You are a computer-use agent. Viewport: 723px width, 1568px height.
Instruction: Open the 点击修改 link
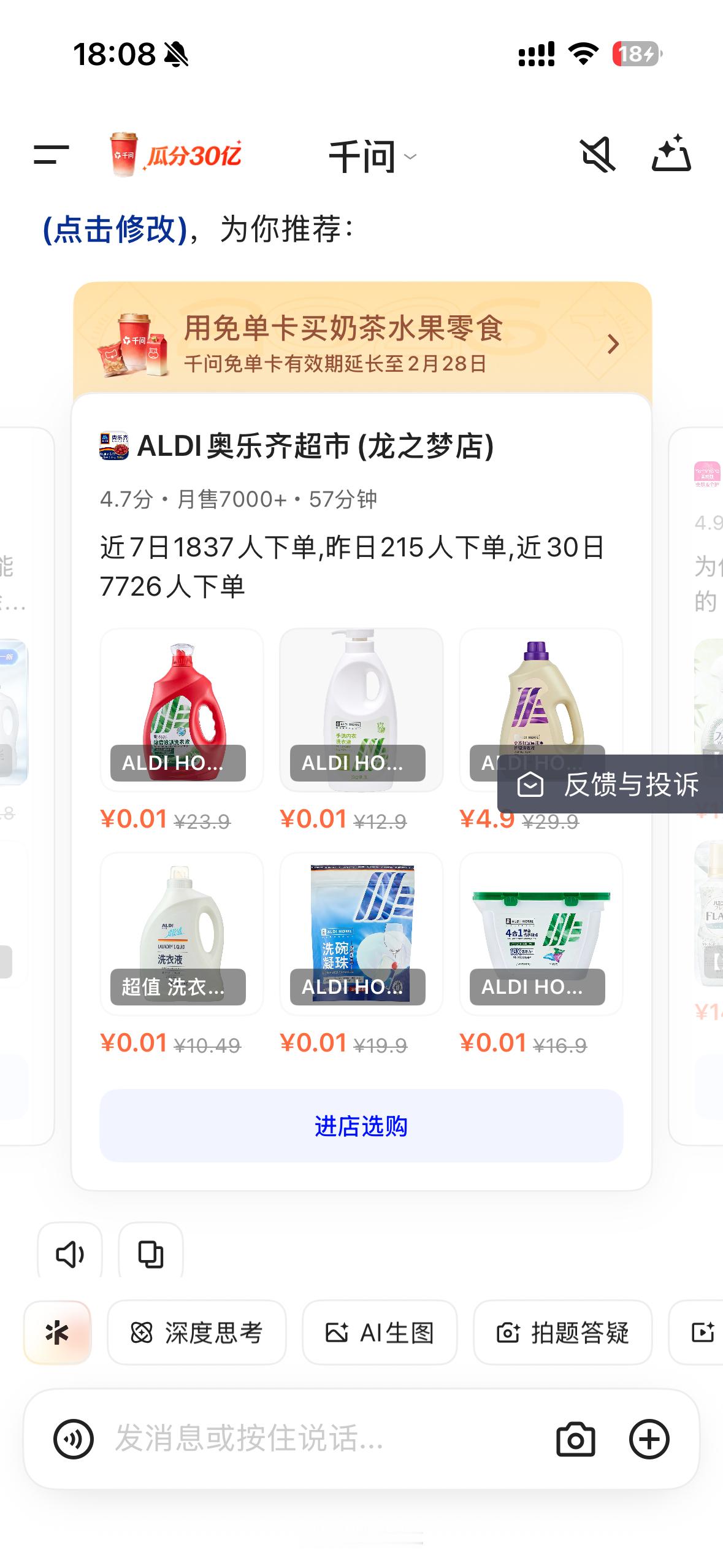pyautogui.click(x=115, y=229)
